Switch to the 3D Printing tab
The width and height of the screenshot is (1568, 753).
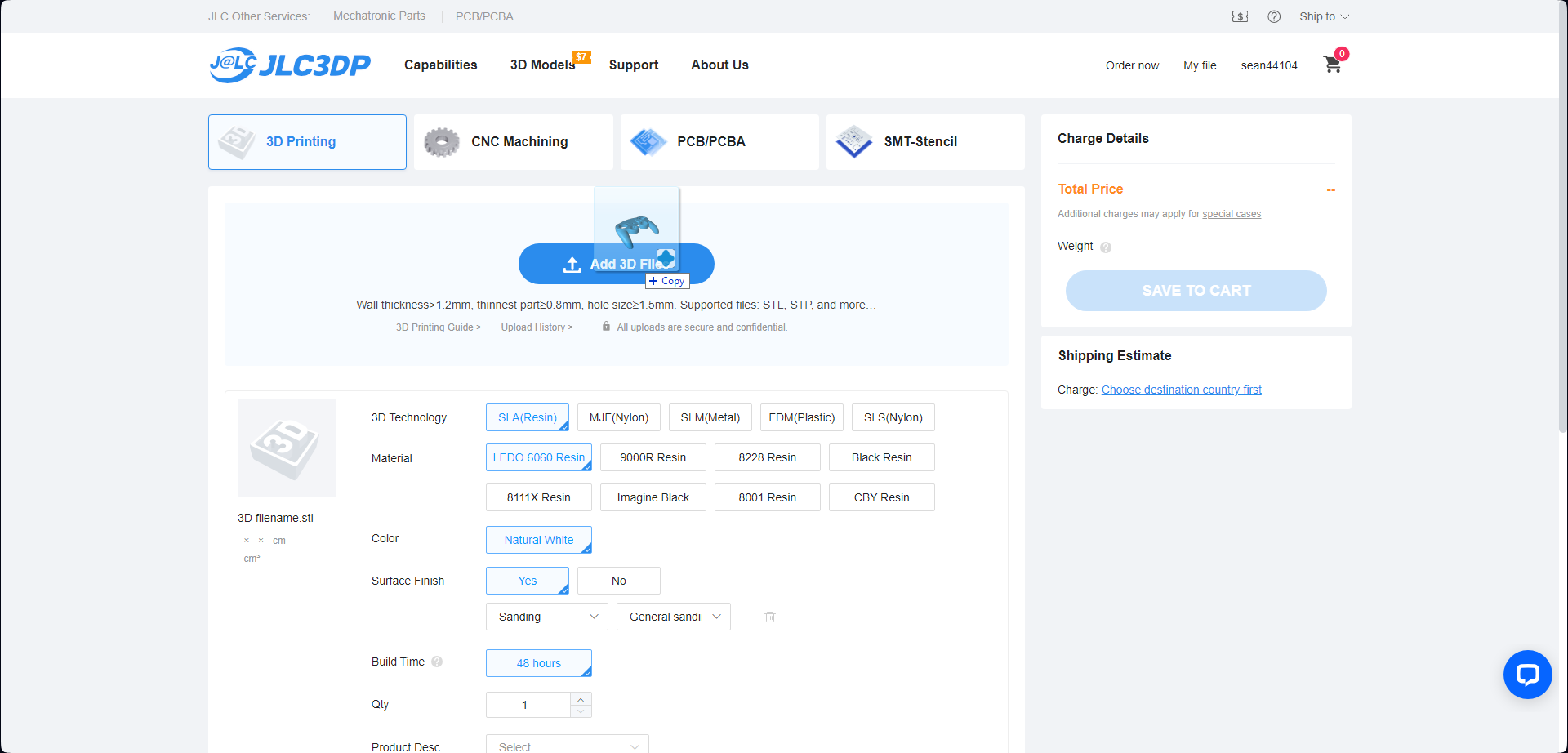[307, 142]
